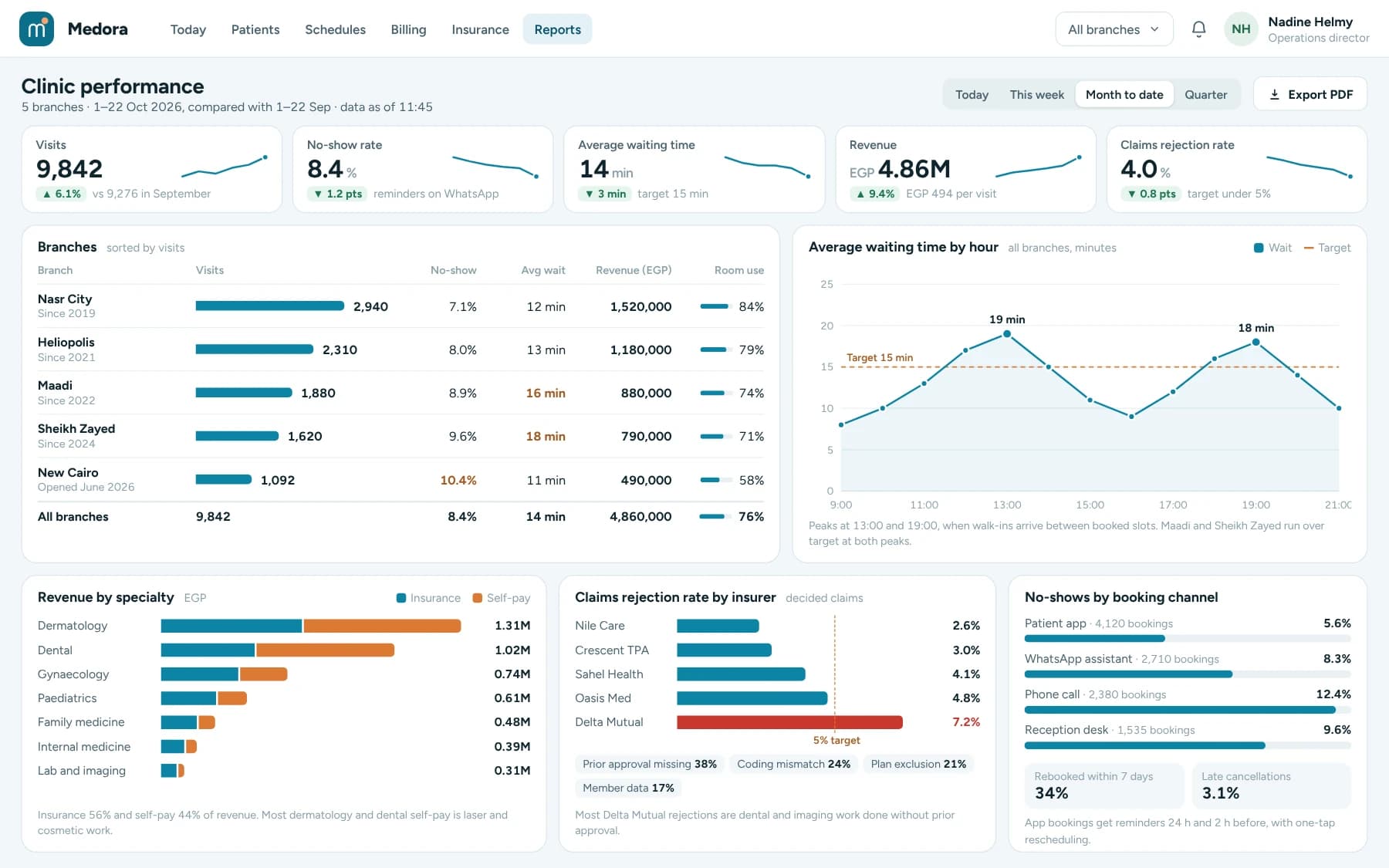Click the Prior approval missing 38% chip
Screen dimensions: 1389x868
(x=650, y=764)
